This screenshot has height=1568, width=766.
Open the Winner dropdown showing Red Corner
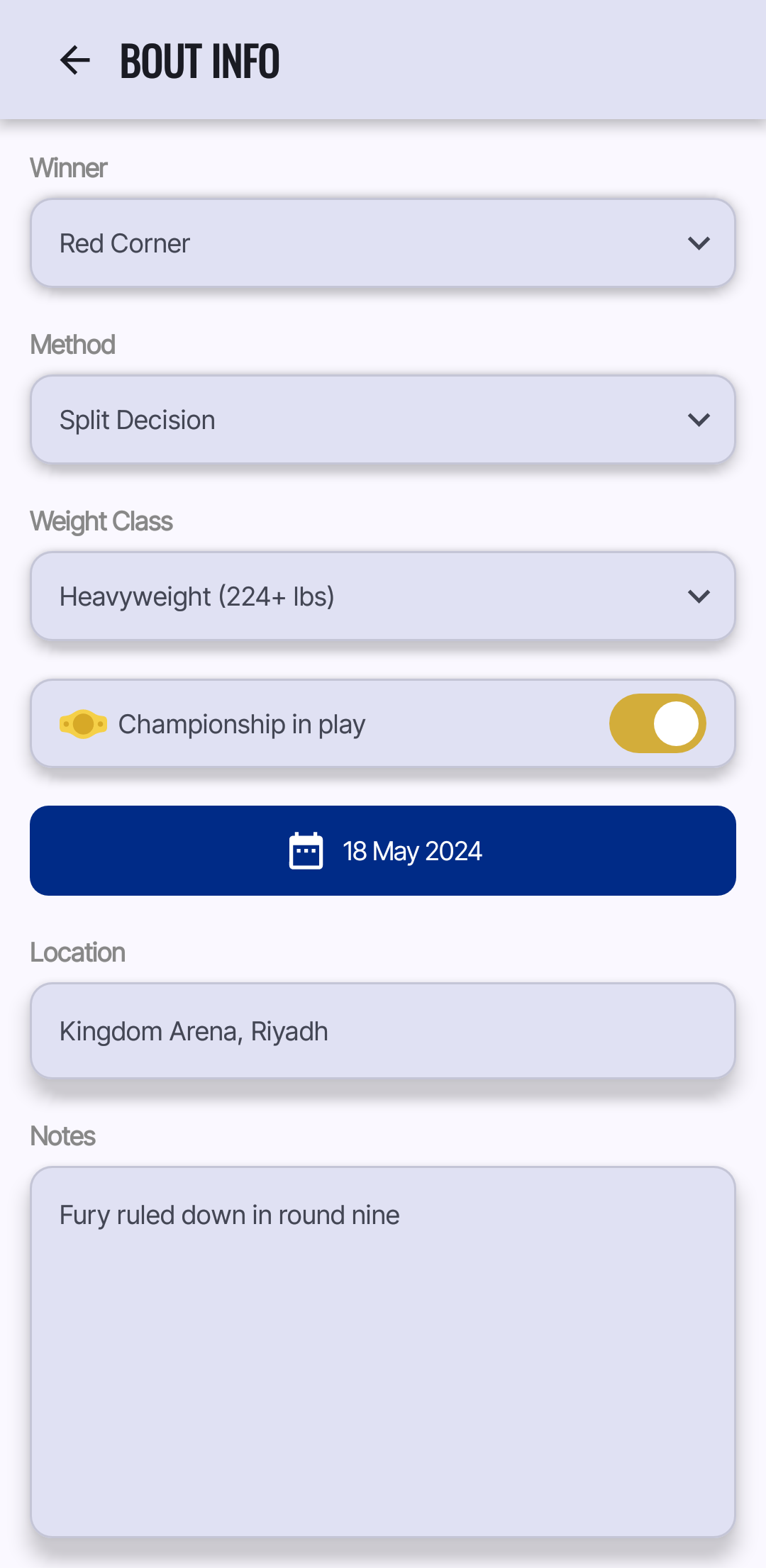pos(369,243)
